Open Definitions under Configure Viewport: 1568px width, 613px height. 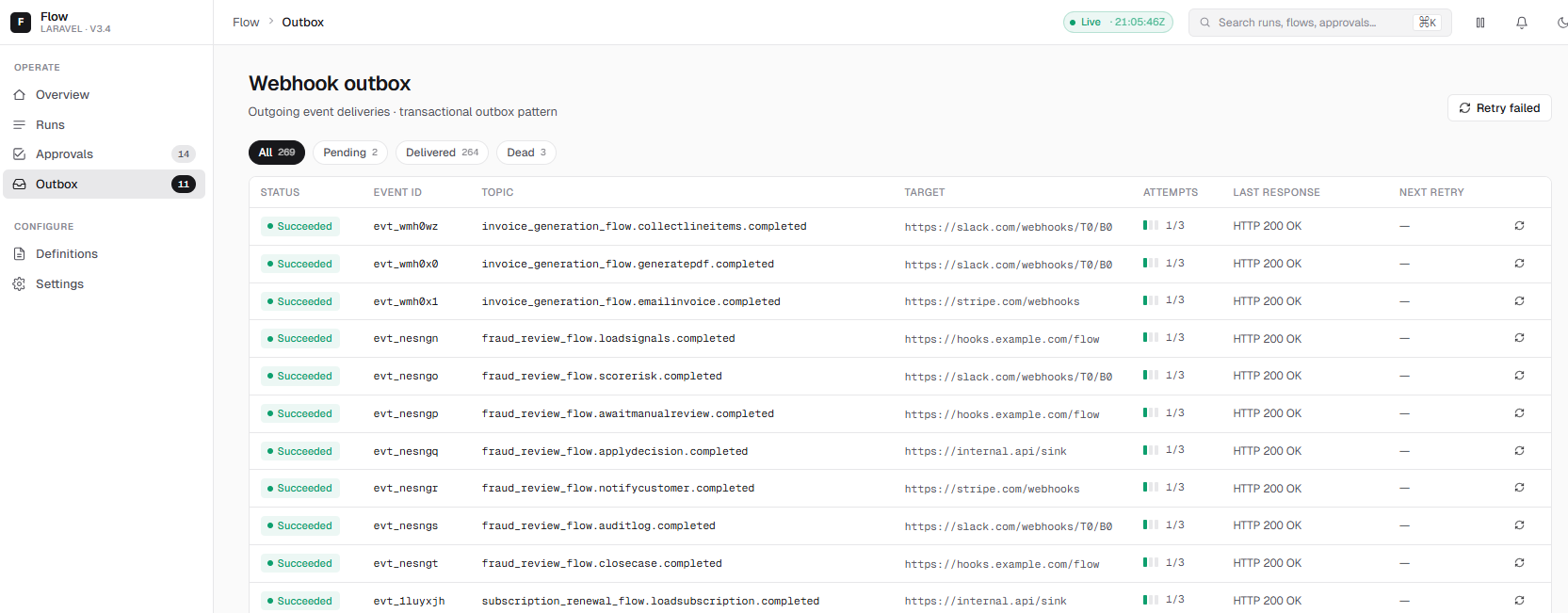[104, 254]
